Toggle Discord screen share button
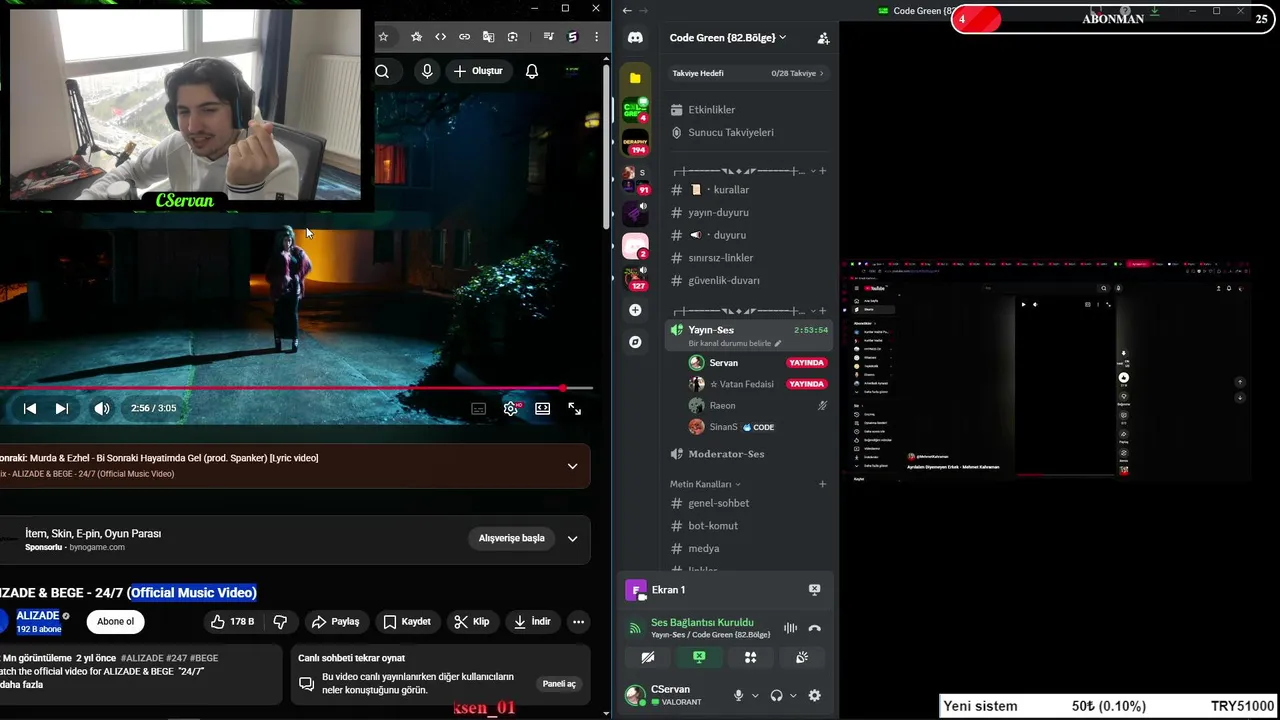This screenshot has width=1280, height=720. pos(699,657)
